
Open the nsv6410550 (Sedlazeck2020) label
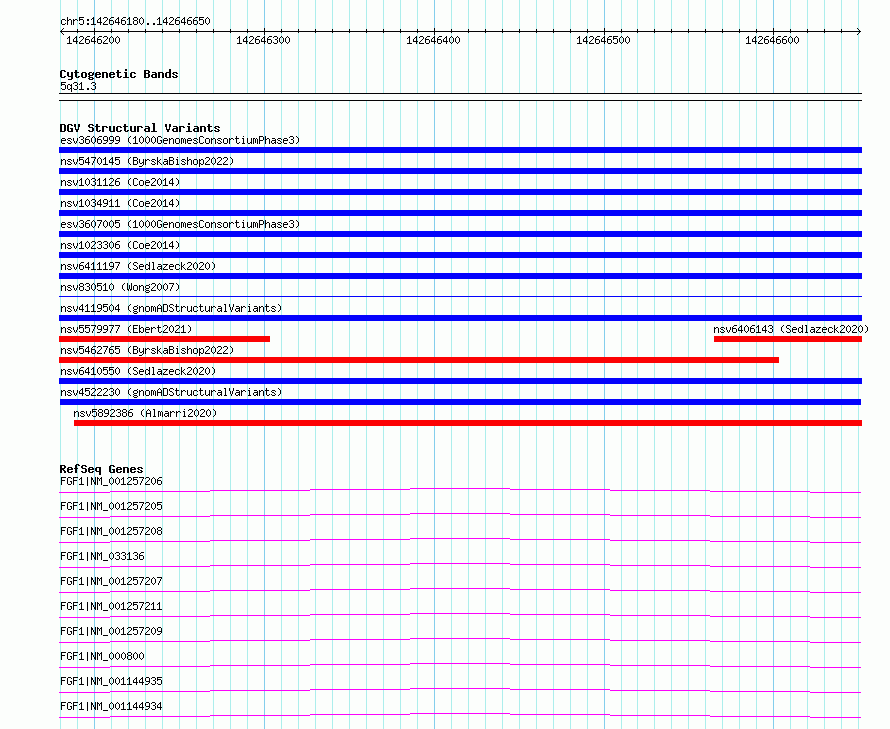(x=138, y=371)
